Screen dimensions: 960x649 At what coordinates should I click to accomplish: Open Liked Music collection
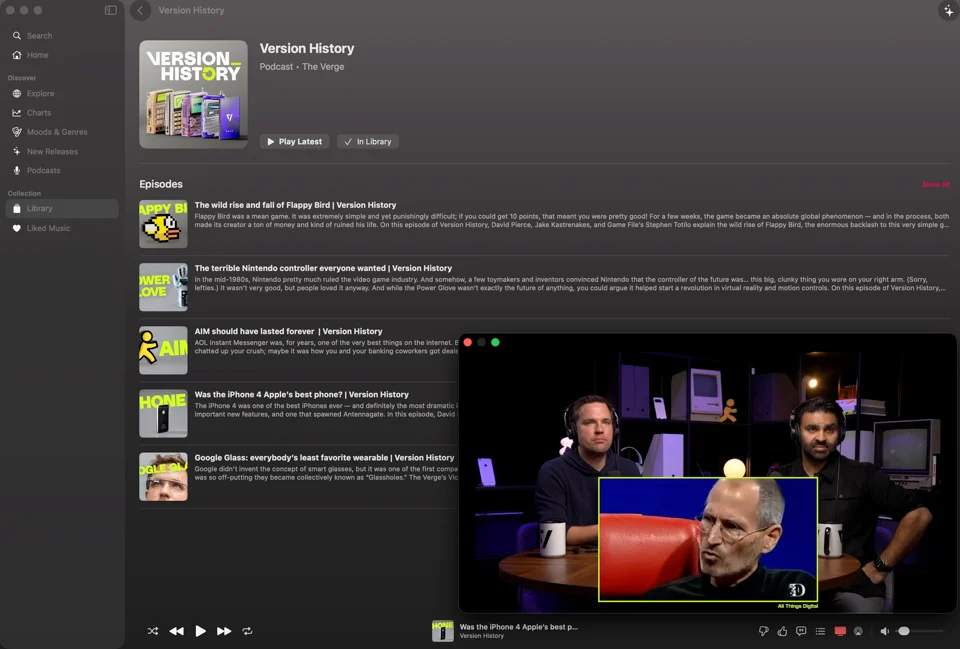[x=41, y=228]
